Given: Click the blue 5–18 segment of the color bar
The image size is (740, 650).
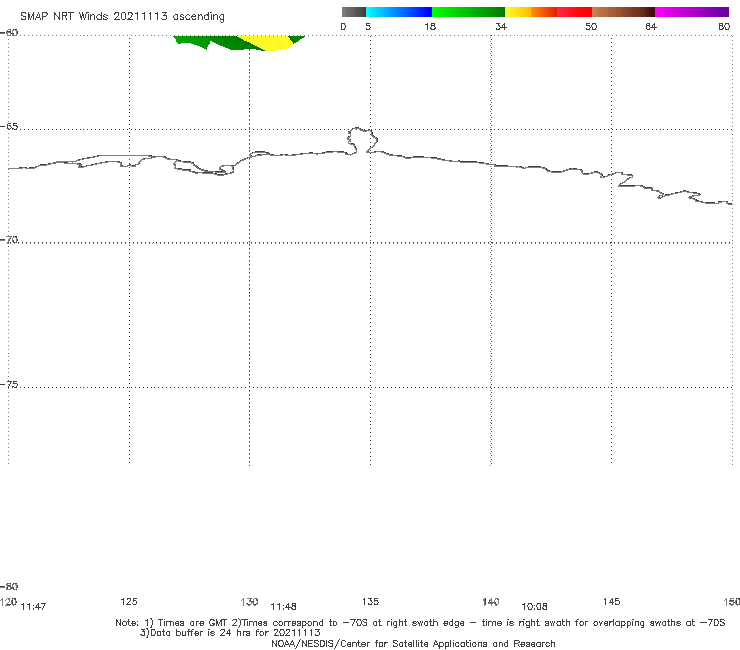Looking at the screenshot, I should [x=399, y=12].
